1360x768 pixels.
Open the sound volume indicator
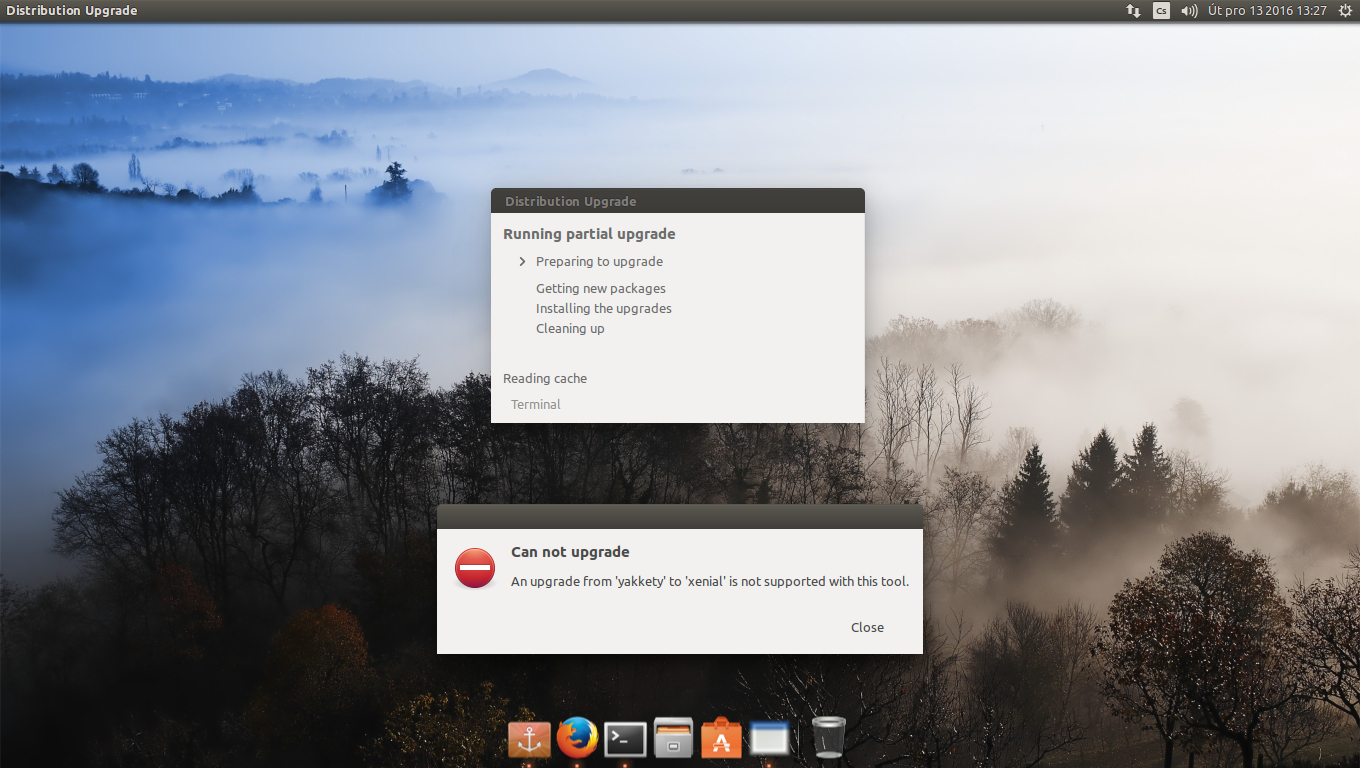click(x=1189, y=11)
